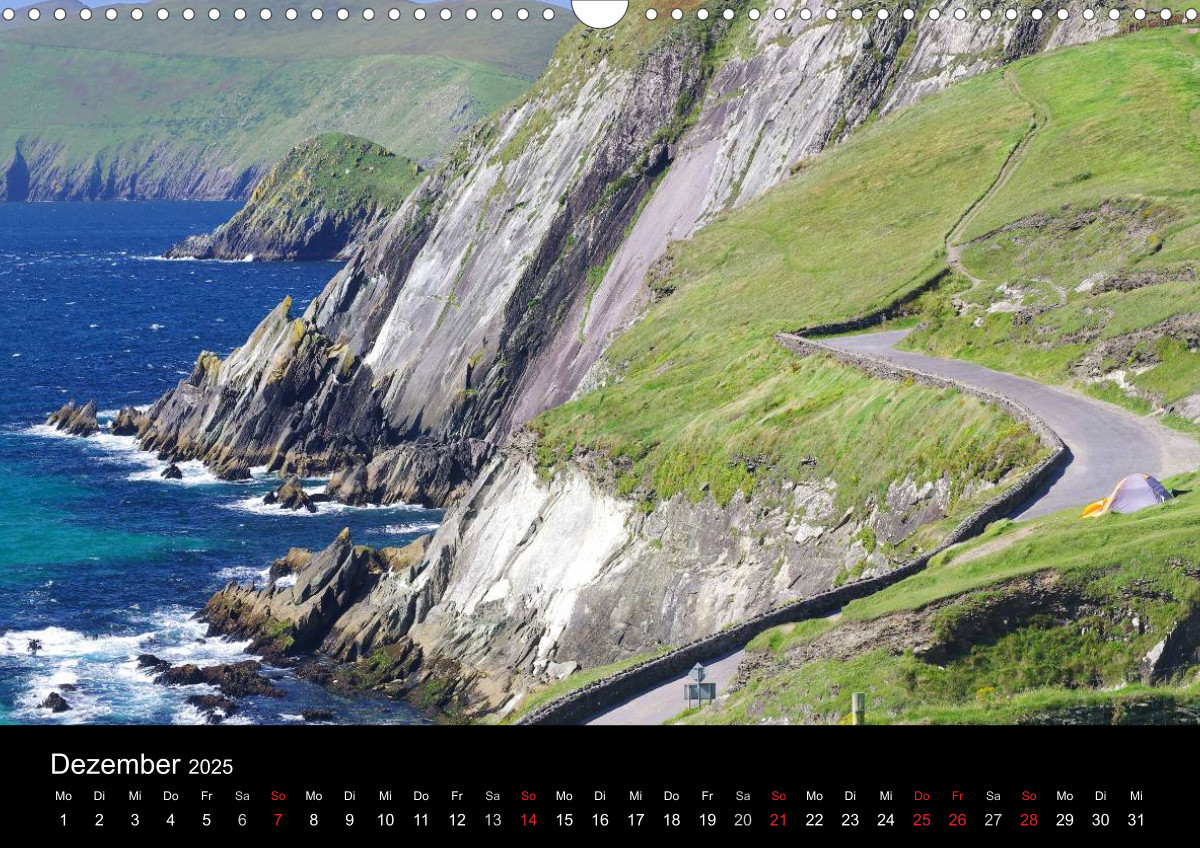The image size is (1200, 848).
Task: Select the grey Saturday date 6
Action: [242, 820]
